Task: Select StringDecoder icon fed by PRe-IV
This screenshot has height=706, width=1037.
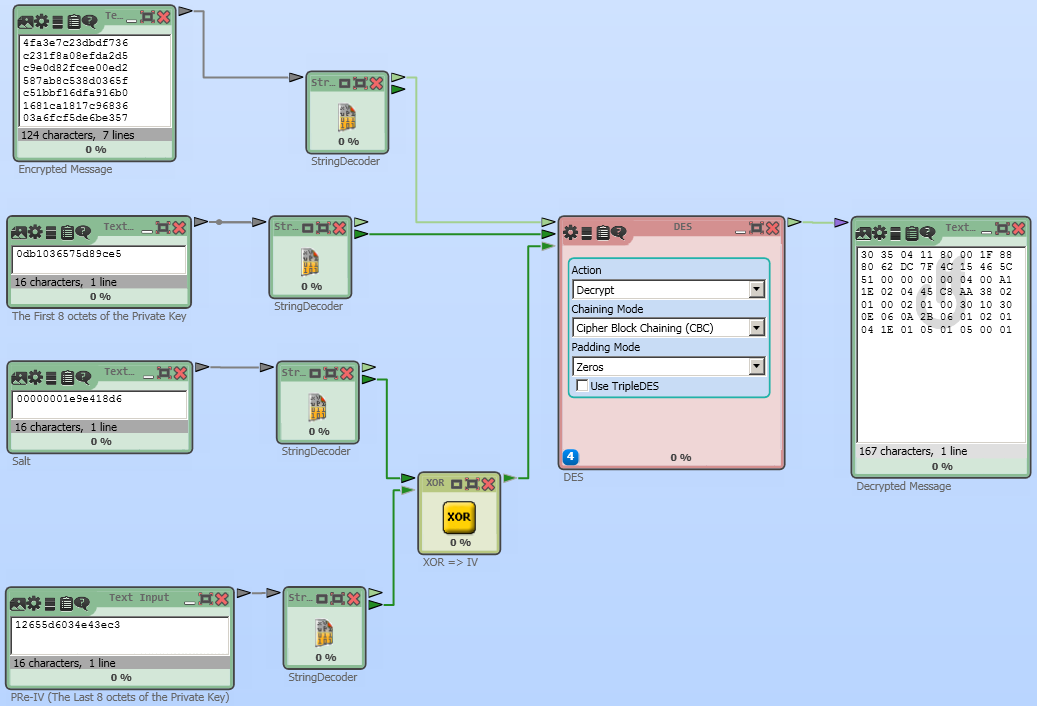Action: pos(325,633)
